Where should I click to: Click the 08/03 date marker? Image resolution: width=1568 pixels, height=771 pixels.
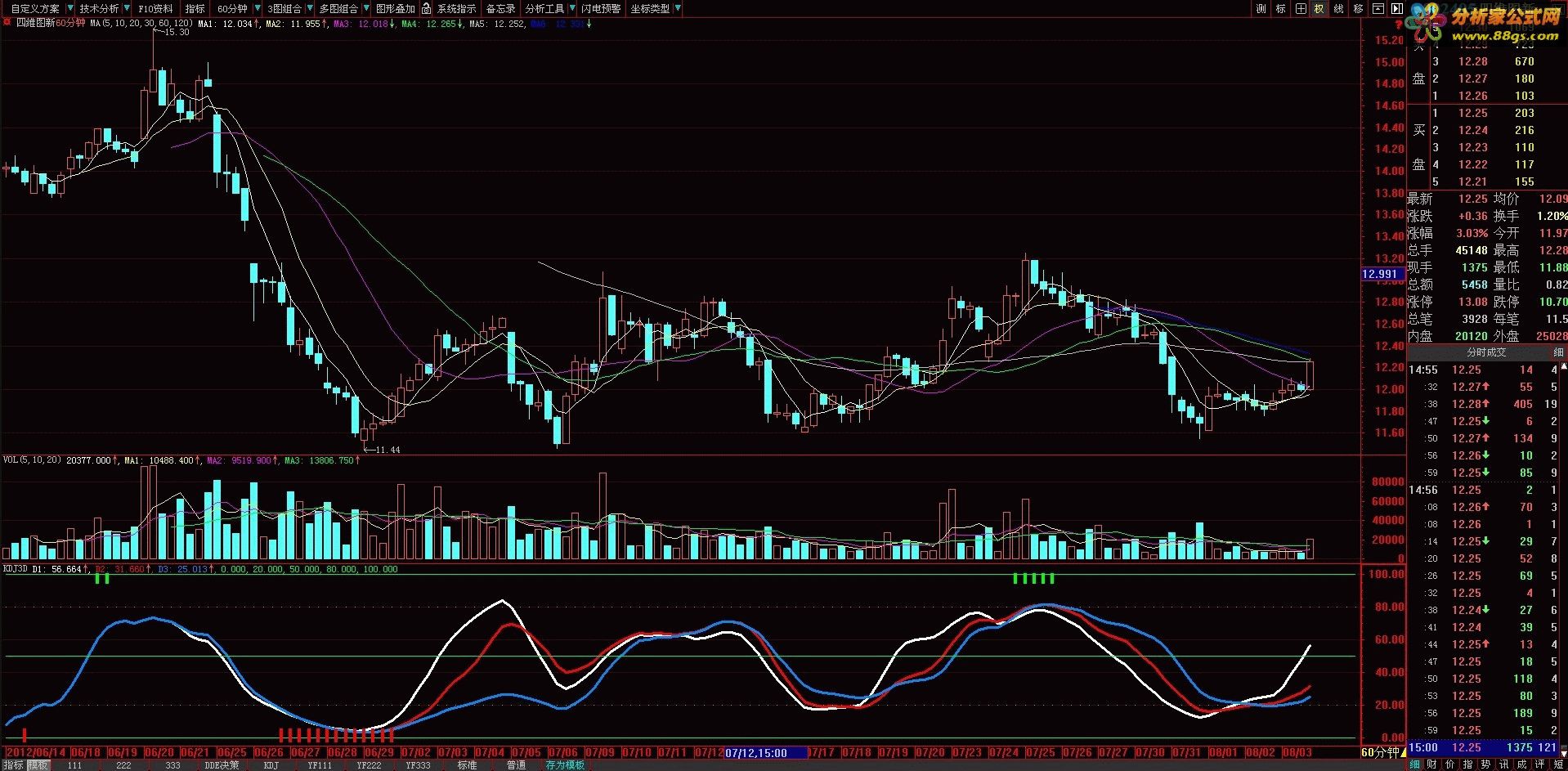(x=1297, y=753)
